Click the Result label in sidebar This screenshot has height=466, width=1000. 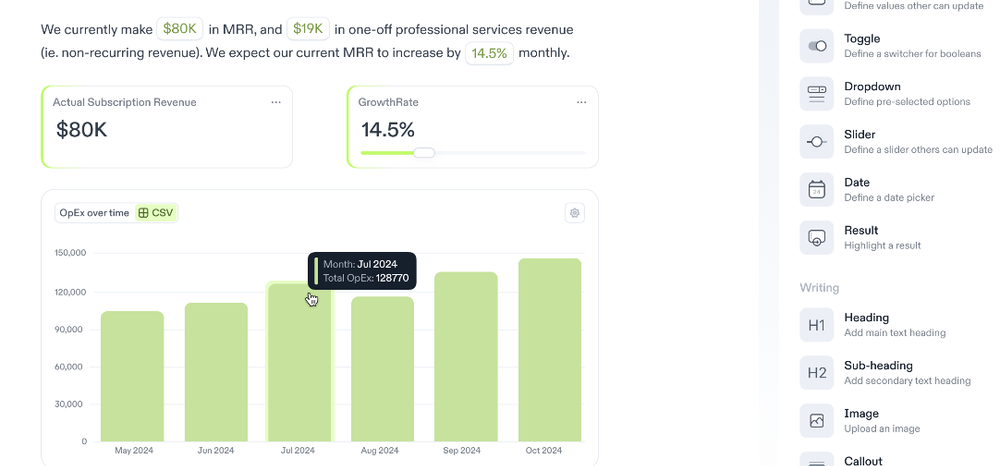point(861,230)
